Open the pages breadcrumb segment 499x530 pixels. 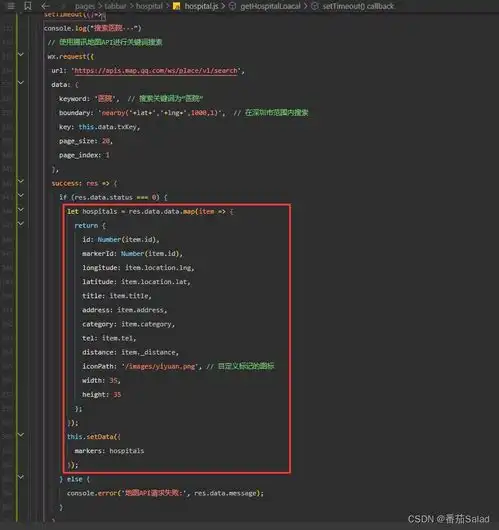(85, 6)
